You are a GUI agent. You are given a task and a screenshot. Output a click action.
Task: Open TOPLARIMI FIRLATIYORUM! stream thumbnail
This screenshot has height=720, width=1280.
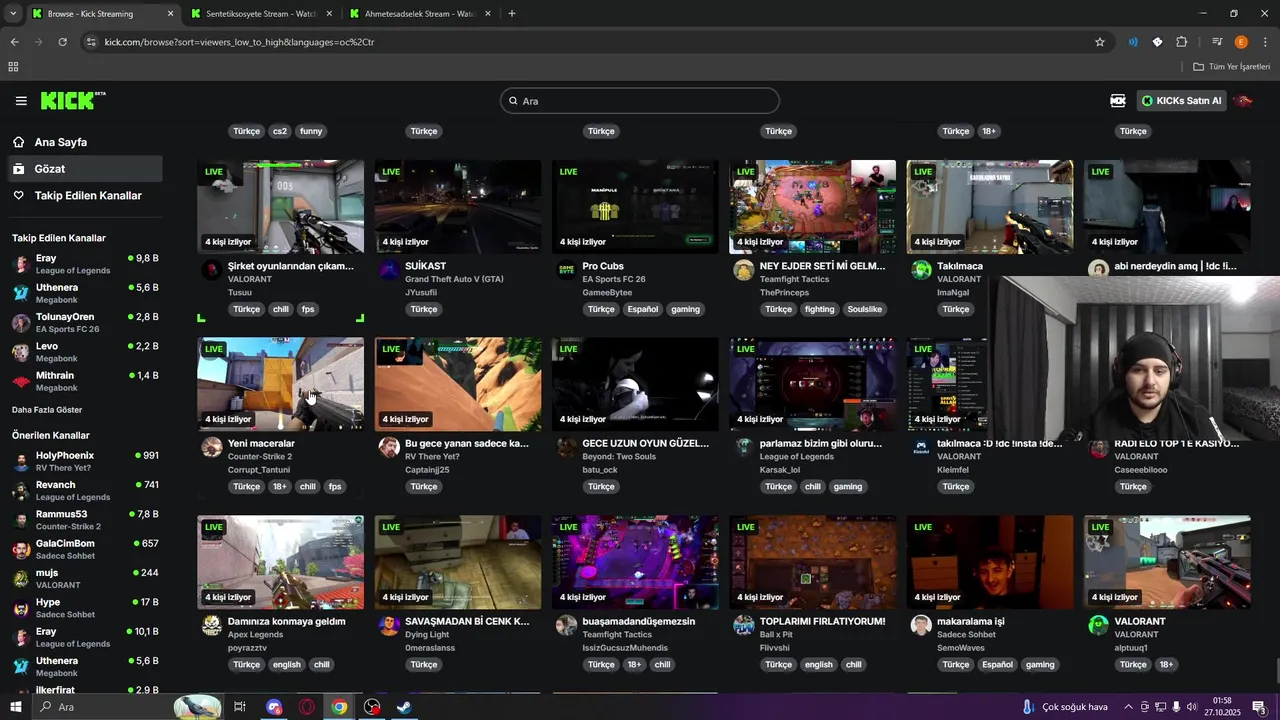[x=812, y=562]
